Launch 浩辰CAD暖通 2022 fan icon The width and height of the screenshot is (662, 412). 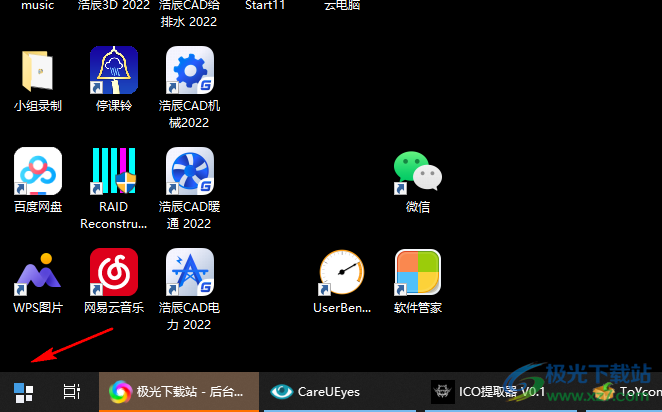pyautogui.click(x=190, y=171)
